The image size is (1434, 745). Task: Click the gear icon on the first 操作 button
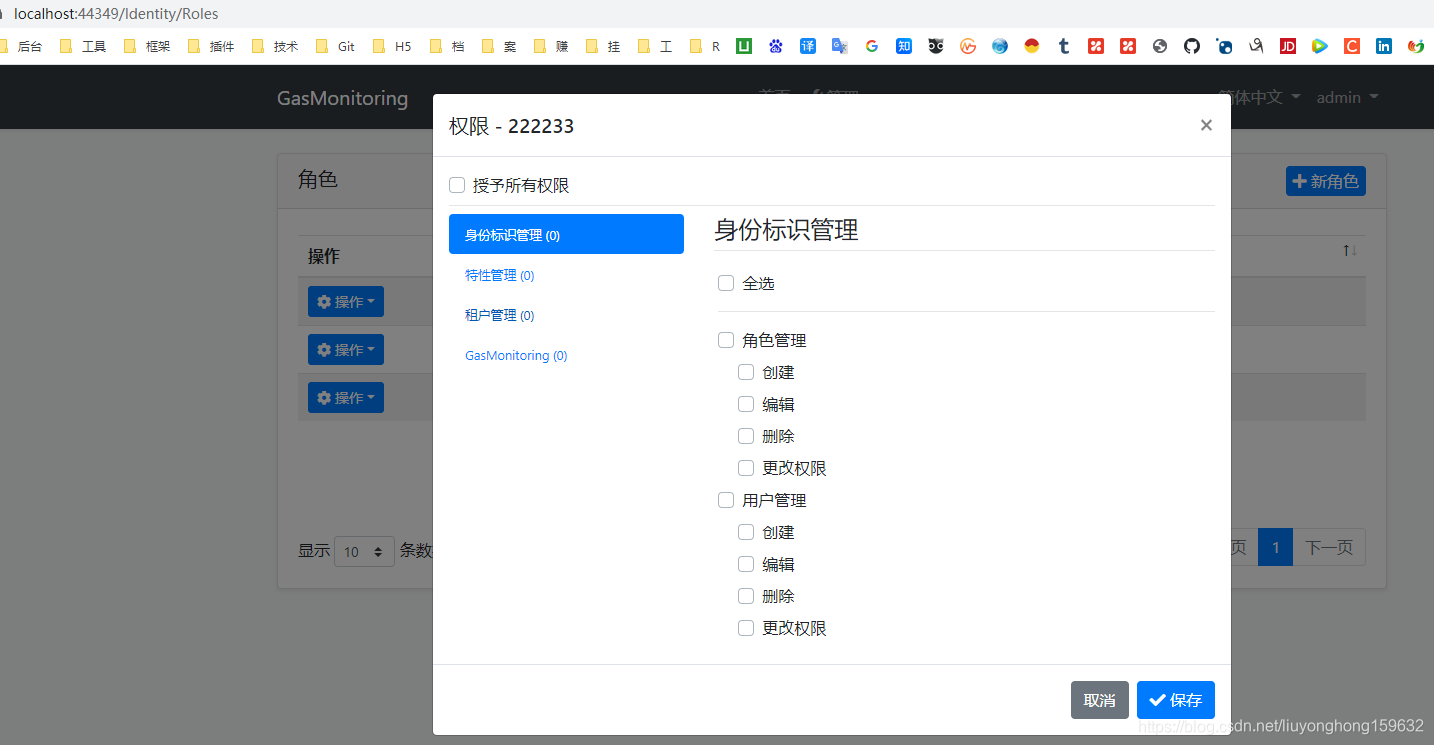[x=322, y=301]
